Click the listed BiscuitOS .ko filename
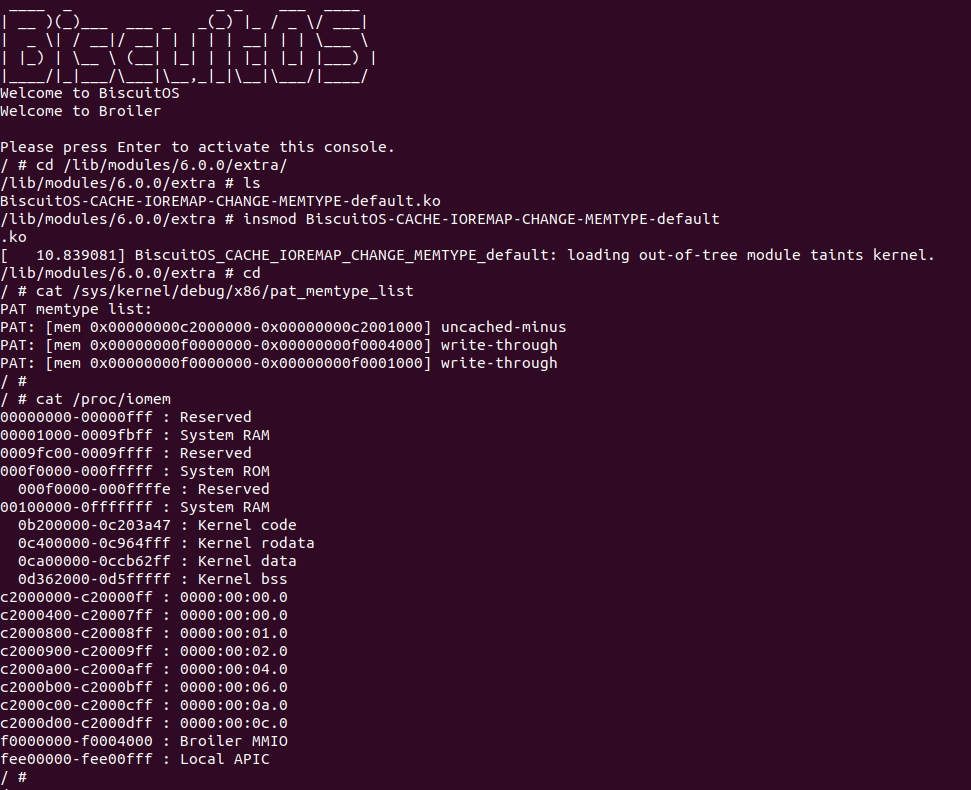971x790 pixels. tap(220, 201)
